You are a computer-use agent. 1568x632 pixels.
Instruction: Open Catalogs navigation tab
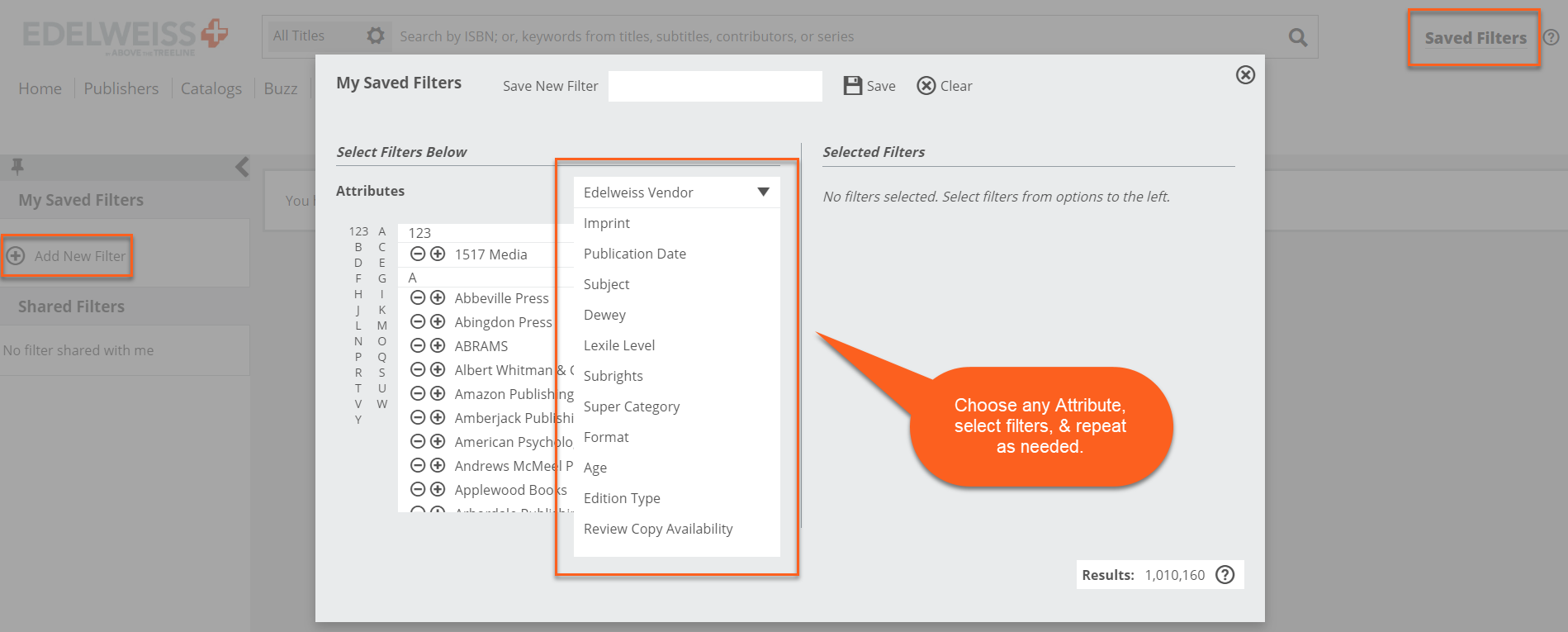click(x=211, y=88)
